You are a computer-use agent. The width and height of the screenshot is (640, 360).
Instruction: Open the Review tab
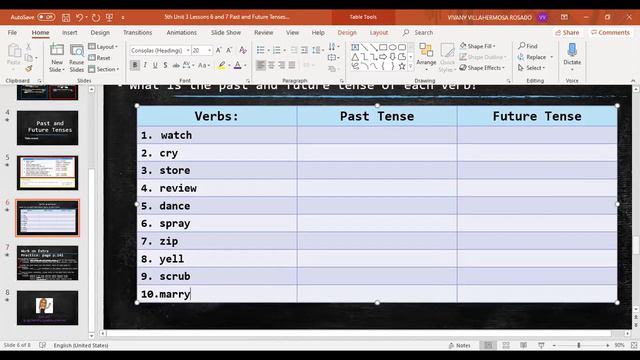pos(264,32)
